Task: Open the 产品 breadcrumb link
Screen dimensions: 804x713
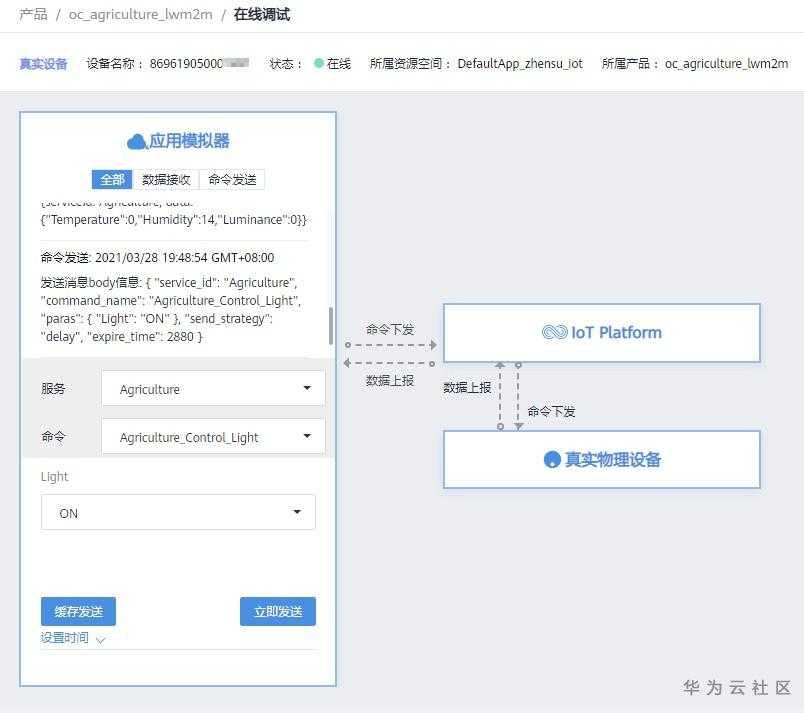Action: pyautogui.click(x=33, y=14)
